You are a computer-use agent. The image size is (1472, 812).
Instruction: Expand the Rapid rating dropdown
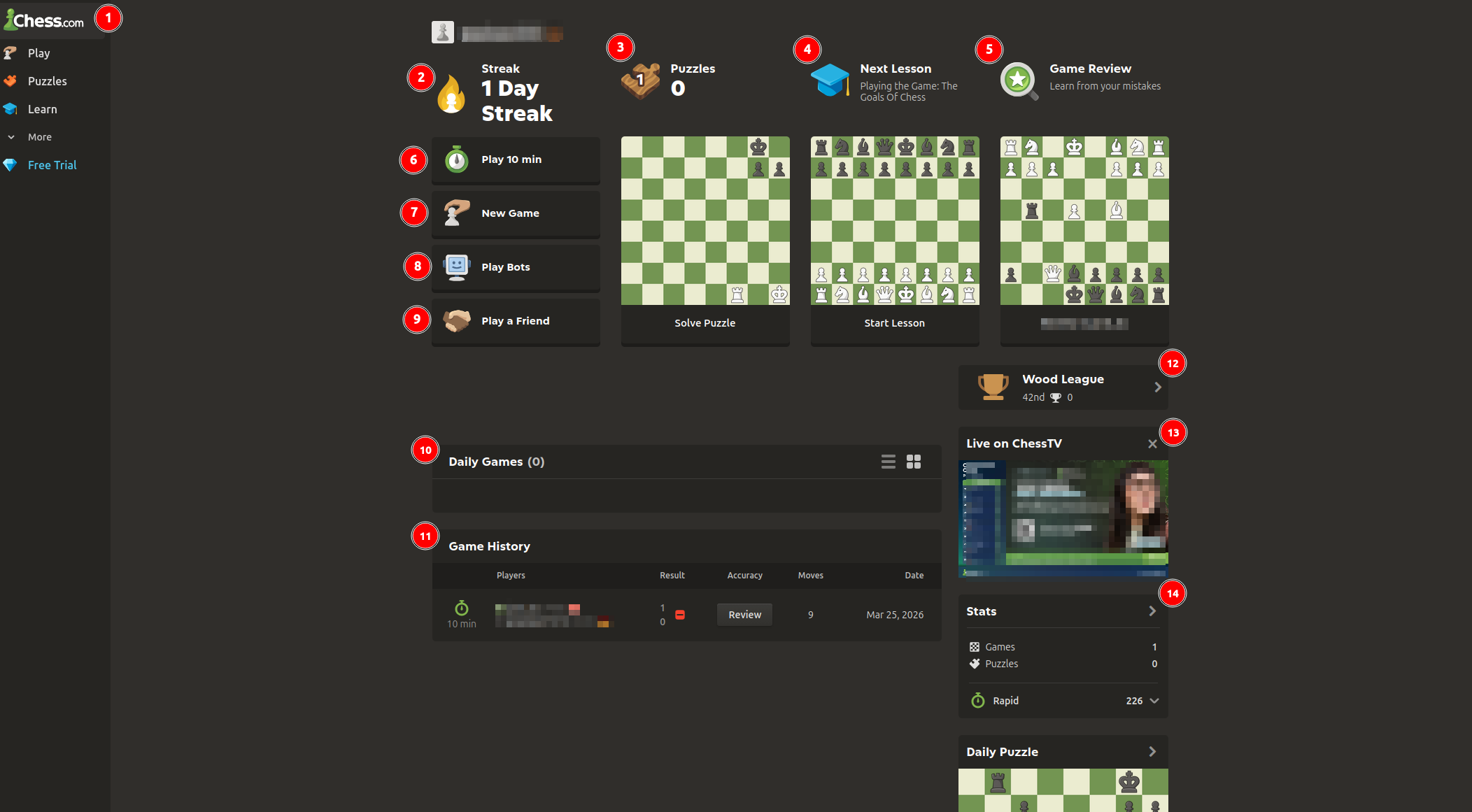point(1154,701)
